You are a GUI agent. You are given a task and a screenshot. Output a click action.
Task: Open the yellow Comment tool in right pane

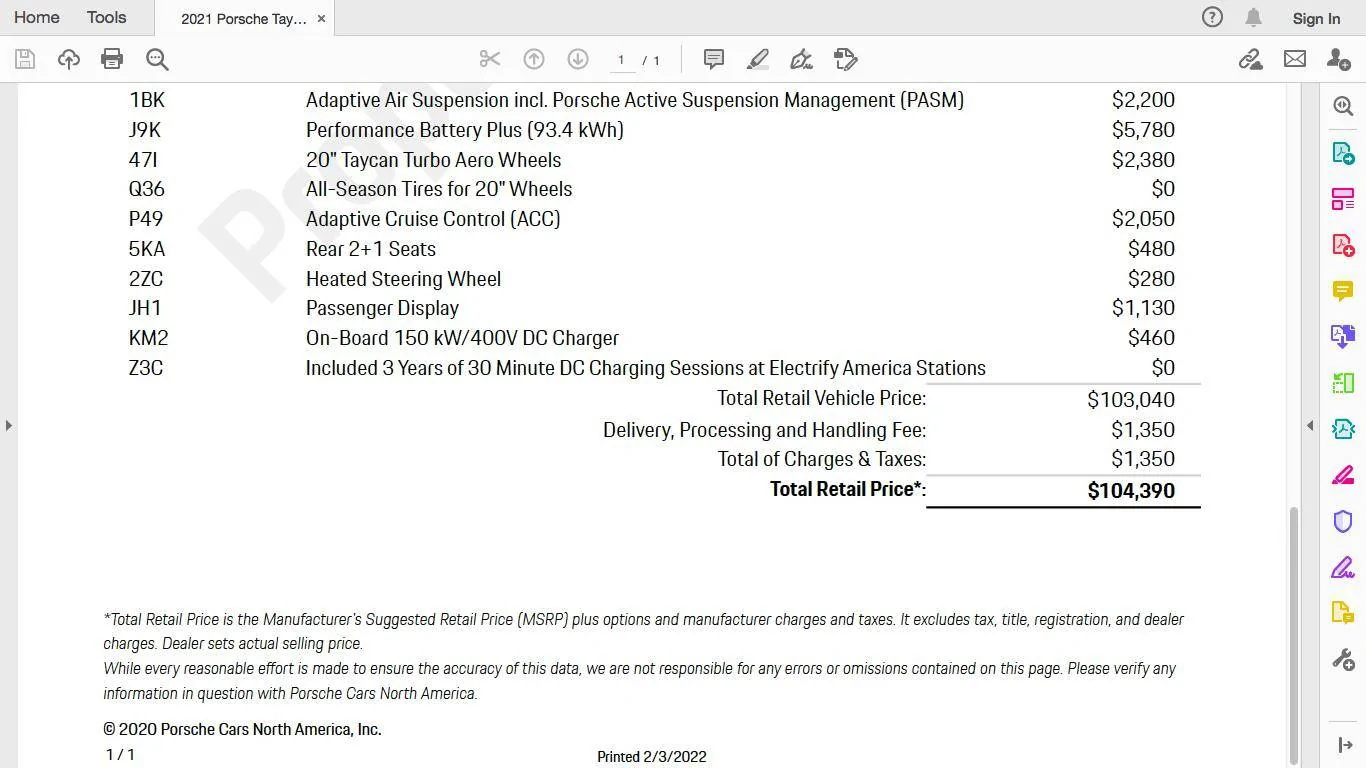pos(1343,291)
